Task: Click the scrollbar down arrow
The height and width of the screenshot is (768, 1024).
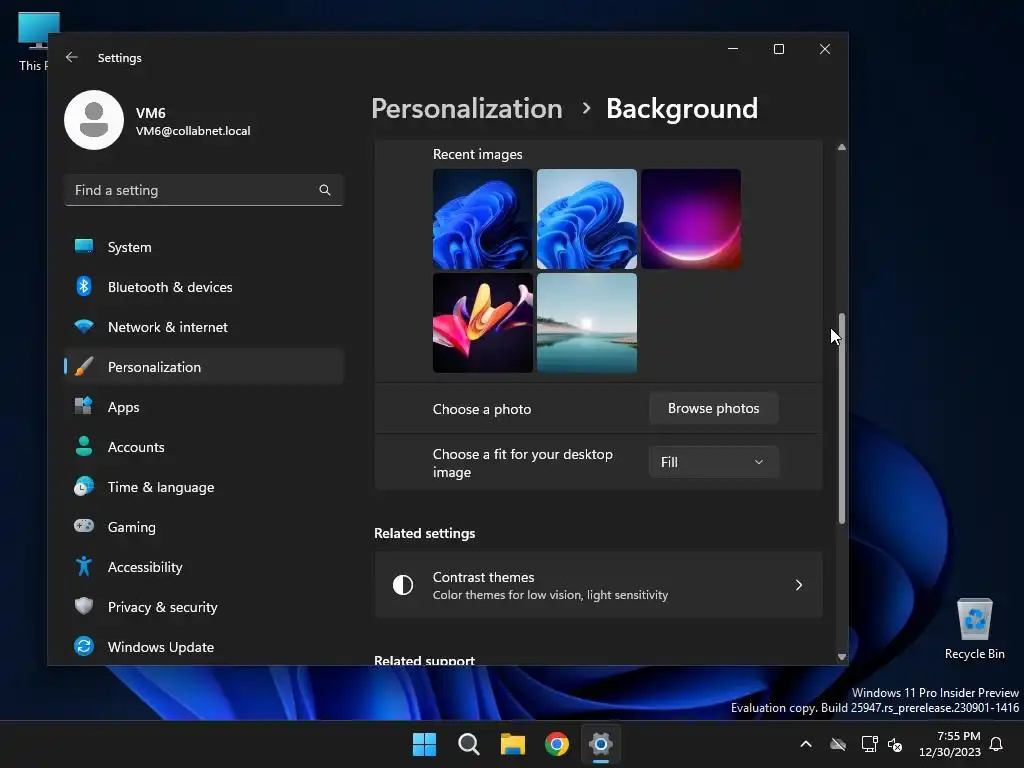Action: pos(842,657)
